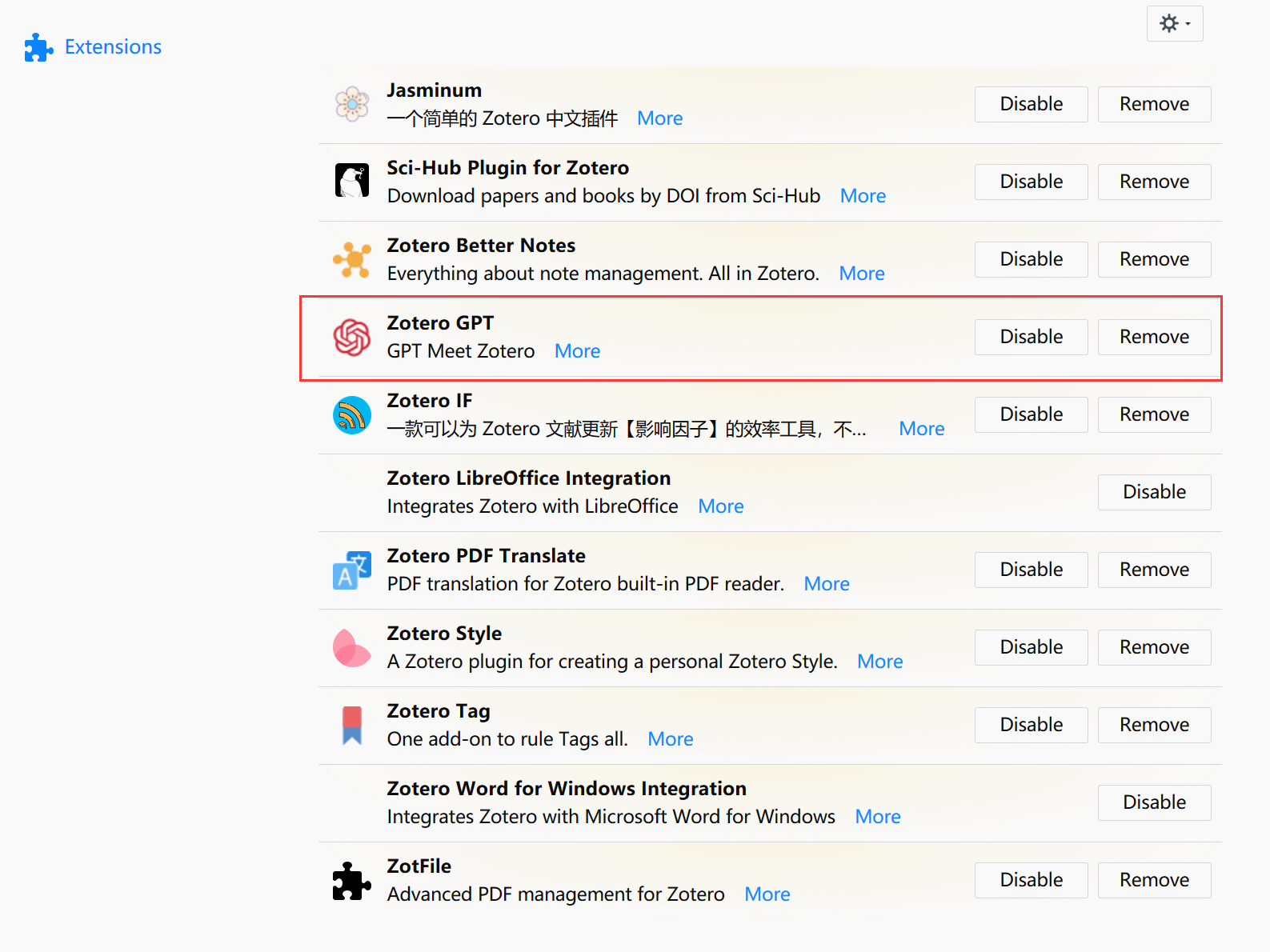This screenshot has height=952, width=1270.
Task: Click 'One add-on to rule Tags all.' text
Action: tap(507, 739)
